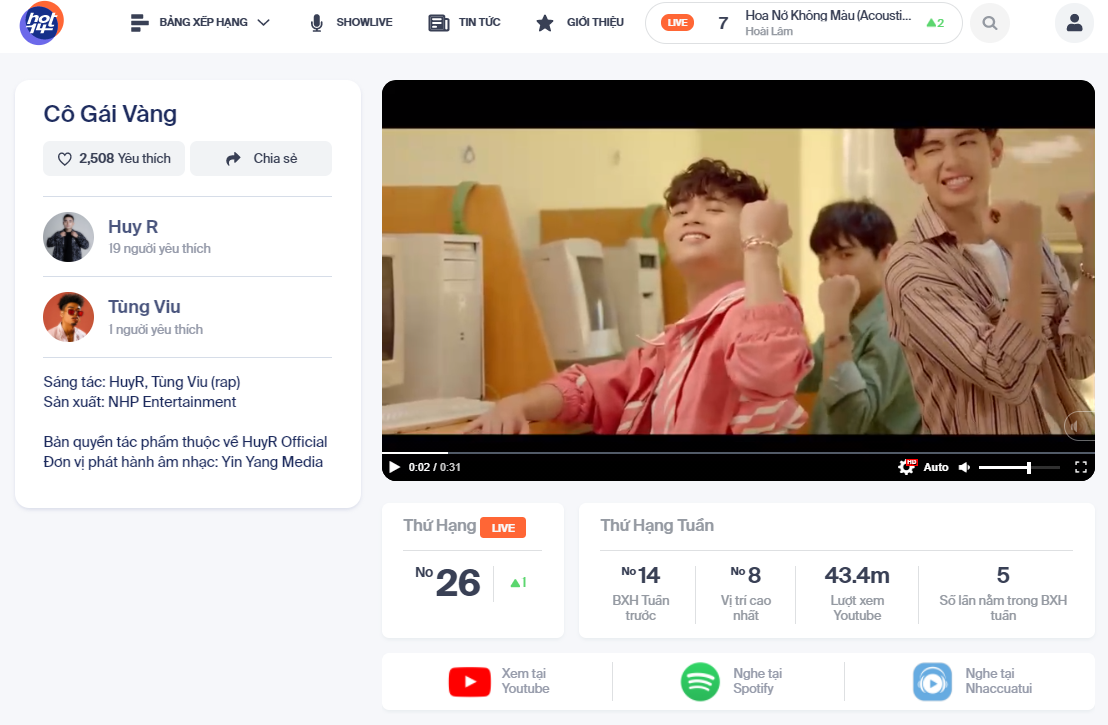The width and height of the screenshot is (1108, 725).
Task: Toggle HD quality in the player
Action: tap(907, 466)
